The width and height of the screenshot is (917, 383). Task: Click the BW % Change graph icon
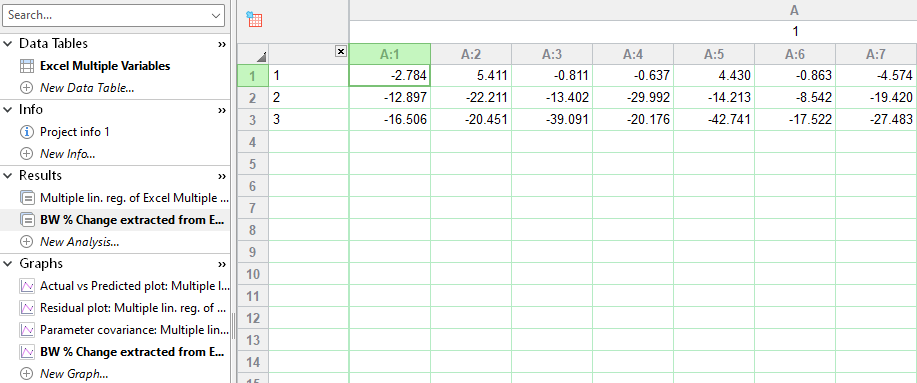coord(27,352)
